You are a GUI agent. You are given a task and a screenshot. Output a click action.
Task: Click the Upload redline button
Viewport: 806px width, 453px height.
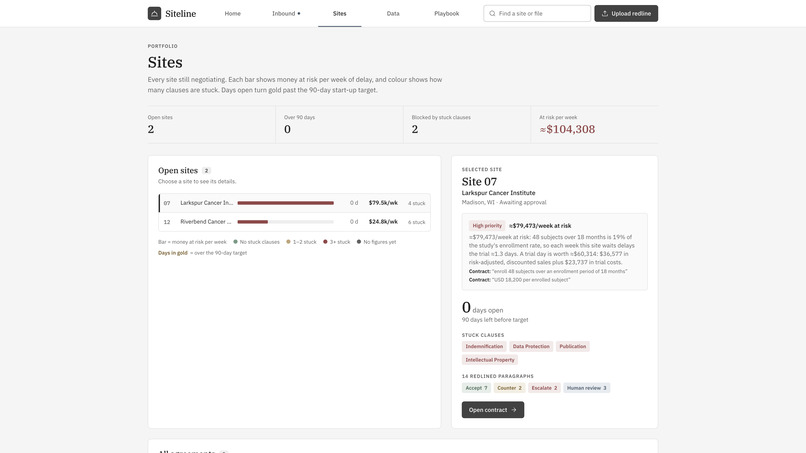(x=626, y=13)
